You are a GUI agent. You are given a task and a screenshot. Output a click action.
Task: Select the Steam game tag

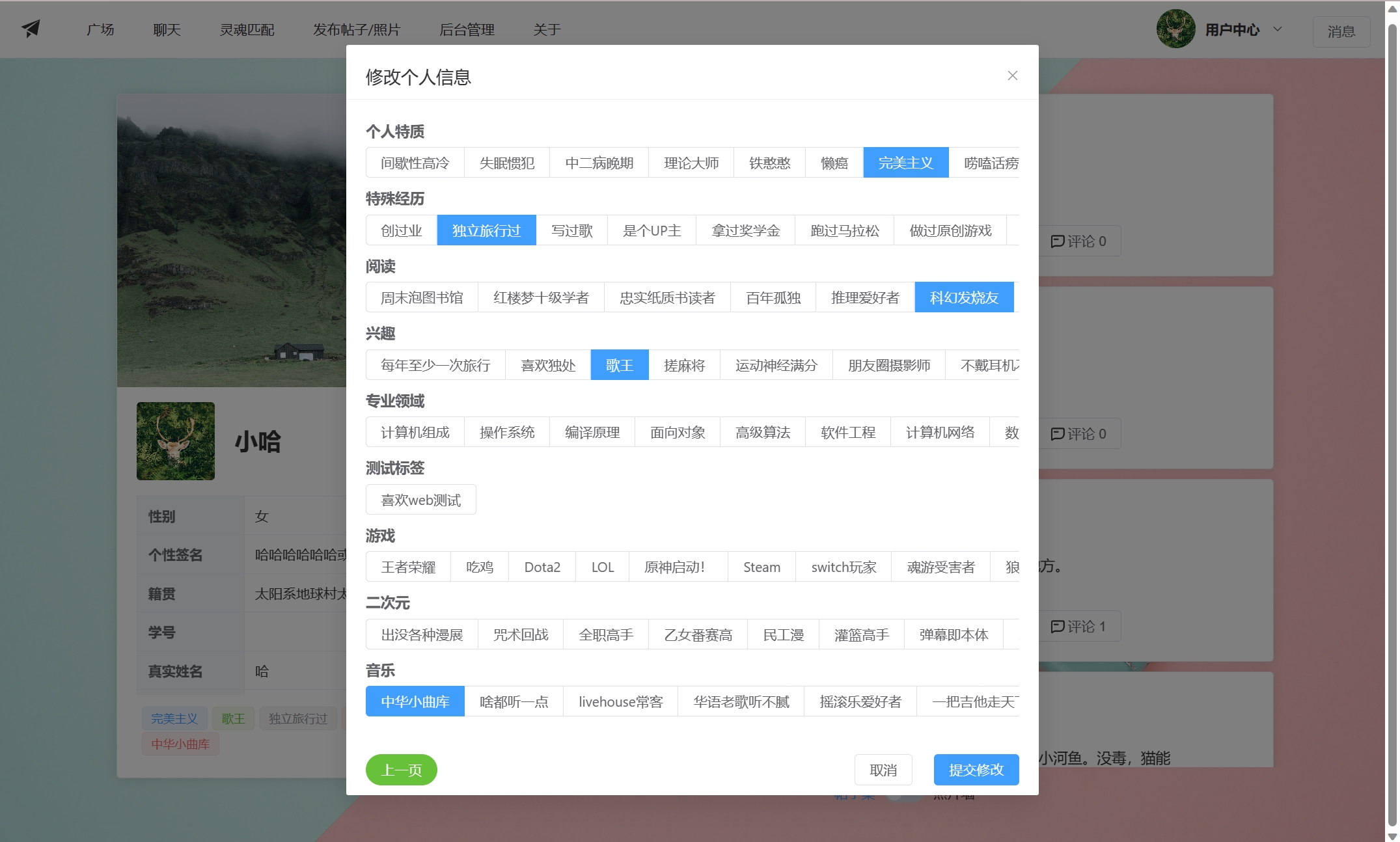click(x=761, y=567)
